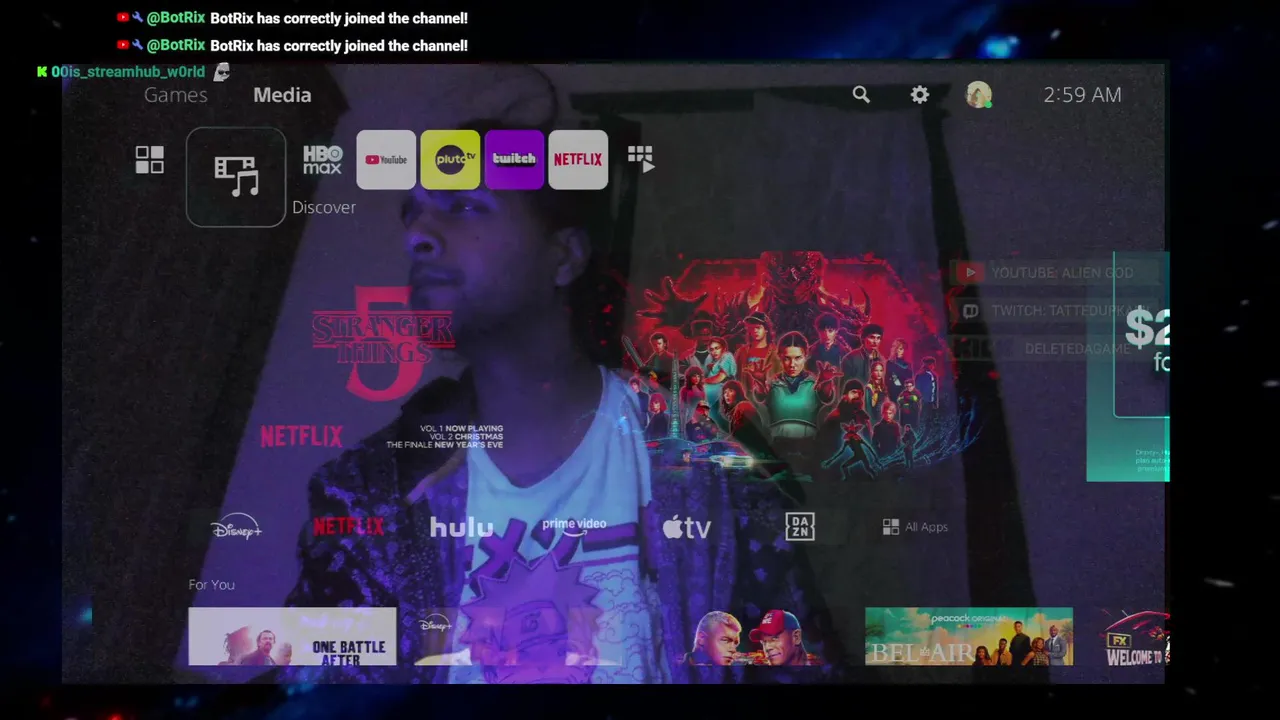Open the Disney+ service logo
Viewport: 1280px width, 720px height.
point(236,527)
